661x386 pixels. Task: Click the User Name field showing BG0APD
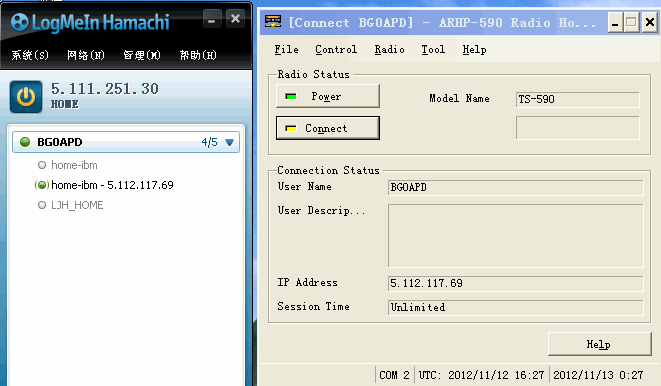tap(516, 188)
